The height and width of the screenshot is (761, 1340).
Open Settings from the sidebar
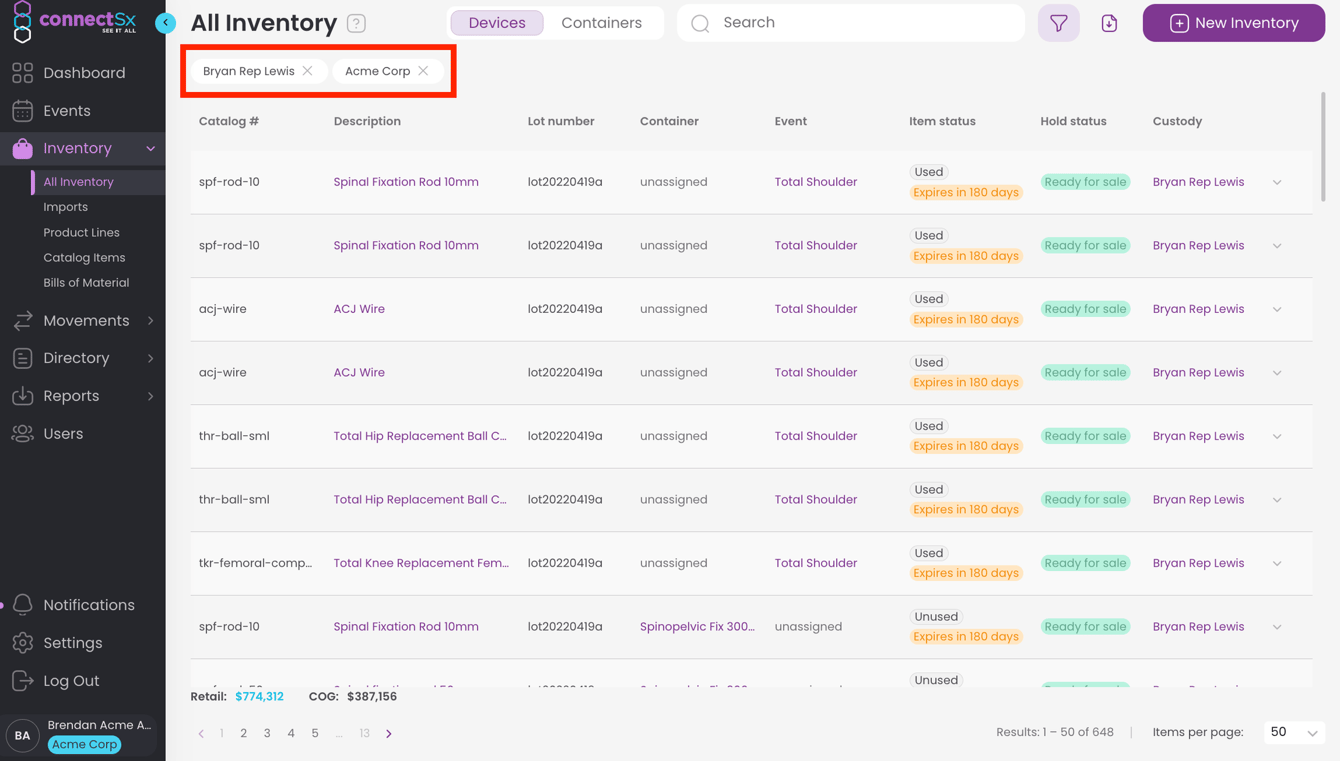[72, 642]
